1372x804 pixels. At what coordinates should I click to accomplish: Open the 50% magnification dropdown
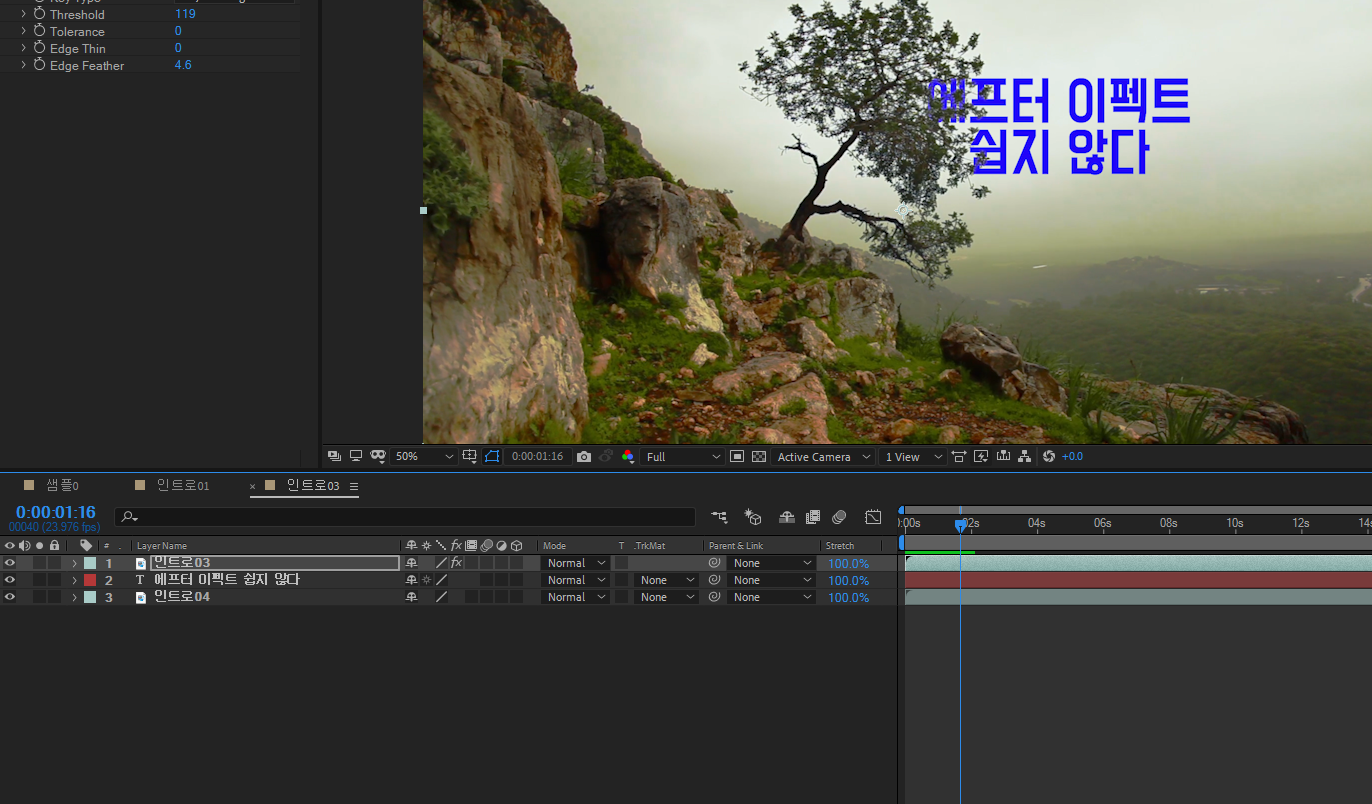click(x=424, y=456)
